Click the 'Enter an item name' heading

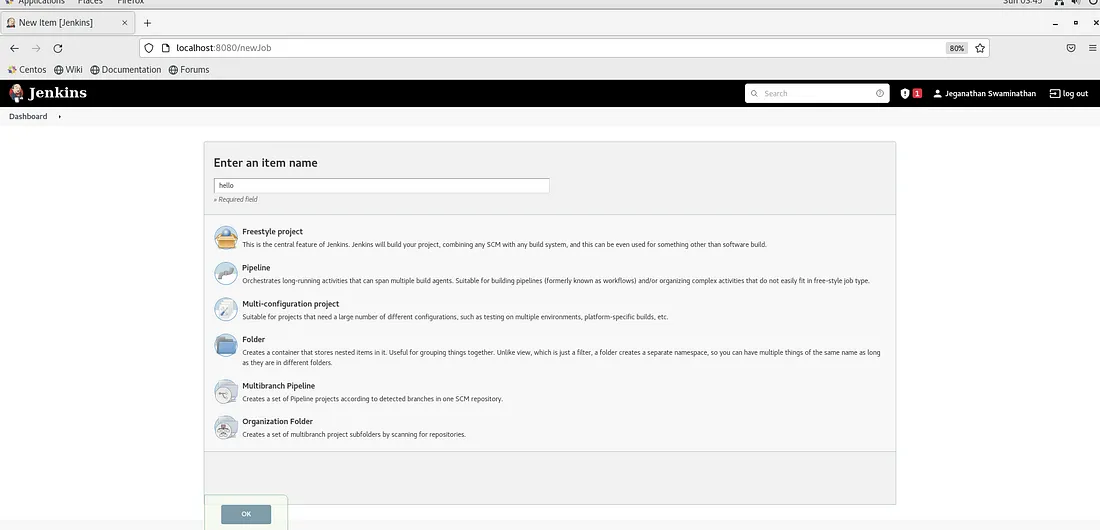click(x=265, y=163)
